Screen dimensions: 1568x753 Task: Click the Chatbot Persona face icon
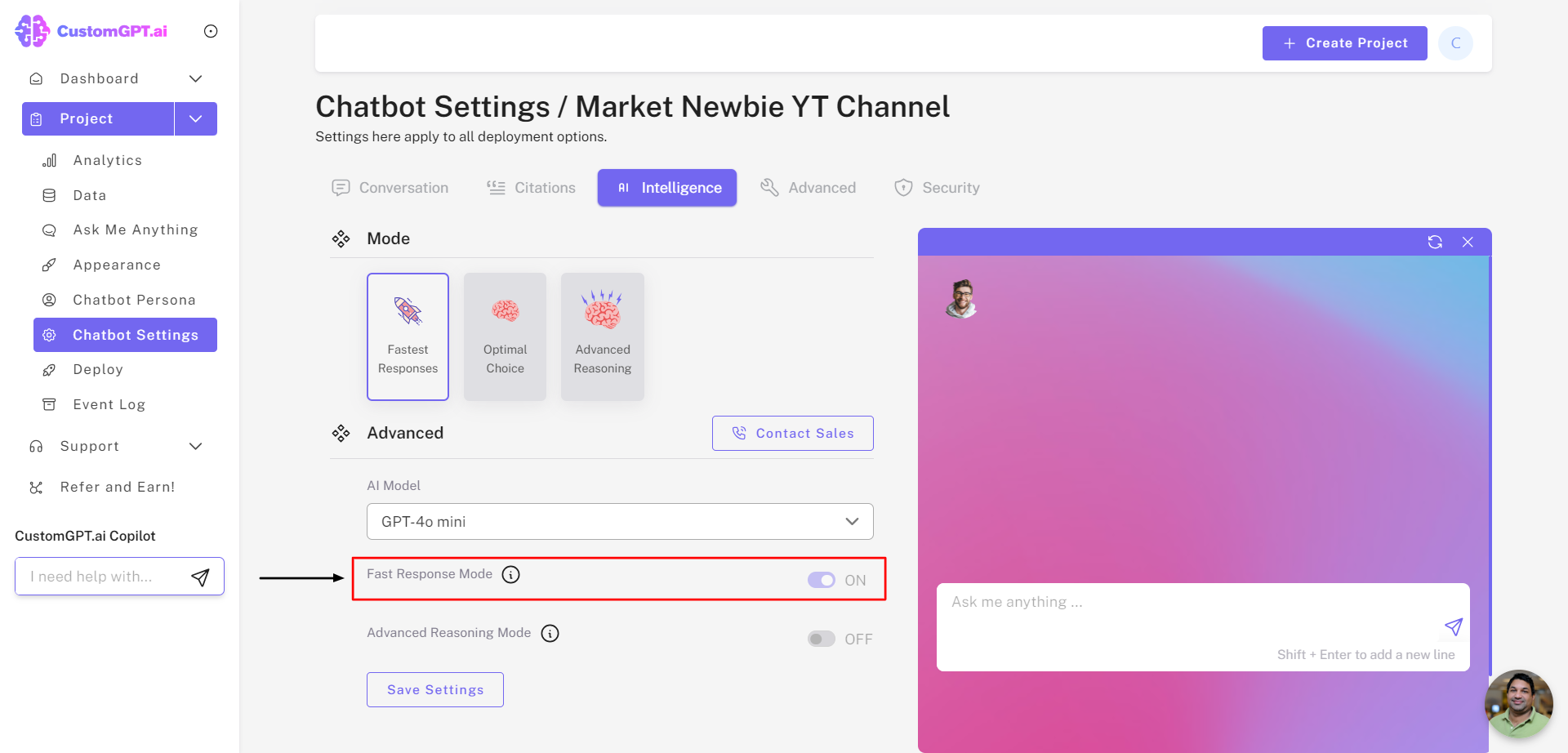click(49, 300)
